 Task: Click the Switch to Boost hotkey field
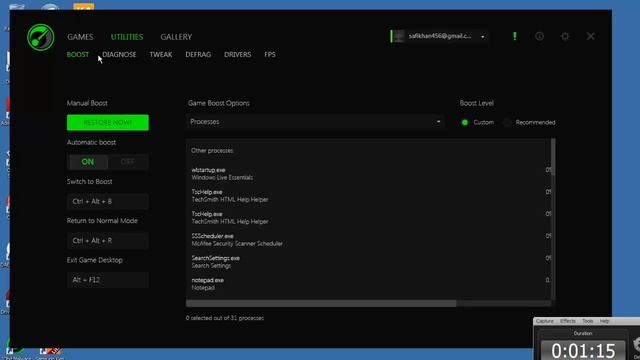pyautogui.click(x=108, y=201)
